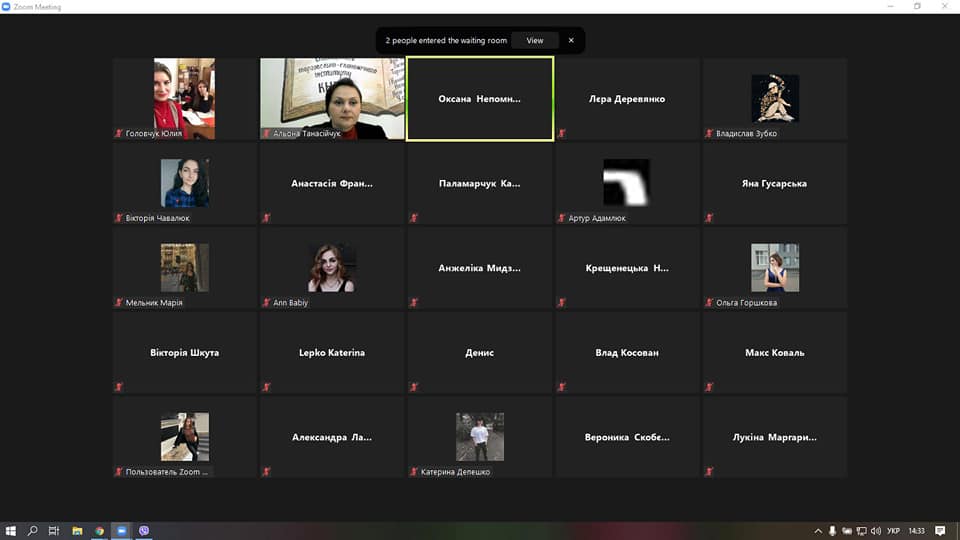This screenshot has width=960, height=540.
Task: Open Viber from the taskbar
Action: pos(145,531)
